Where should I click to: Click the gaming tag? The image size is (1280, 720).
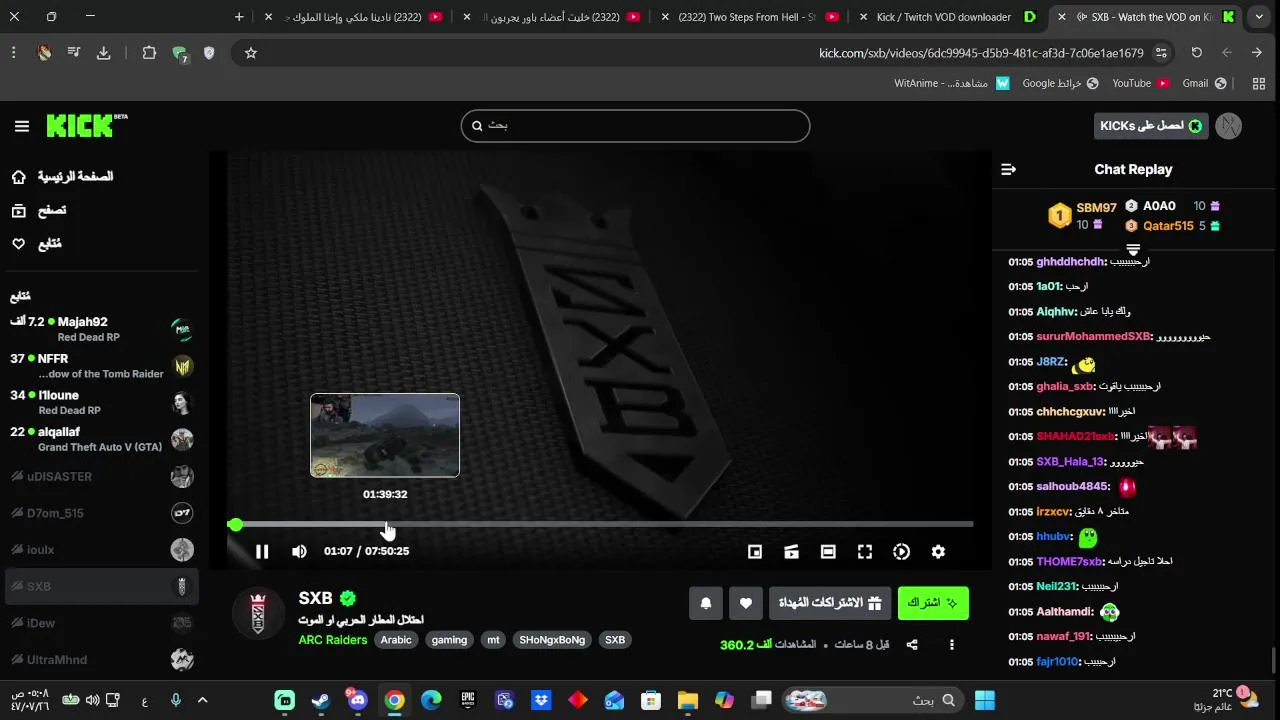point(449,640)
